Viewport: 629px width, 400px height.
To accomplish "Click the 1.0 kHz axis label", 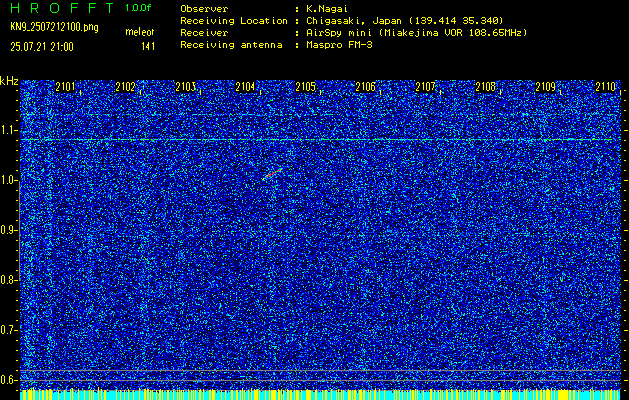I will tap(8, 180).
